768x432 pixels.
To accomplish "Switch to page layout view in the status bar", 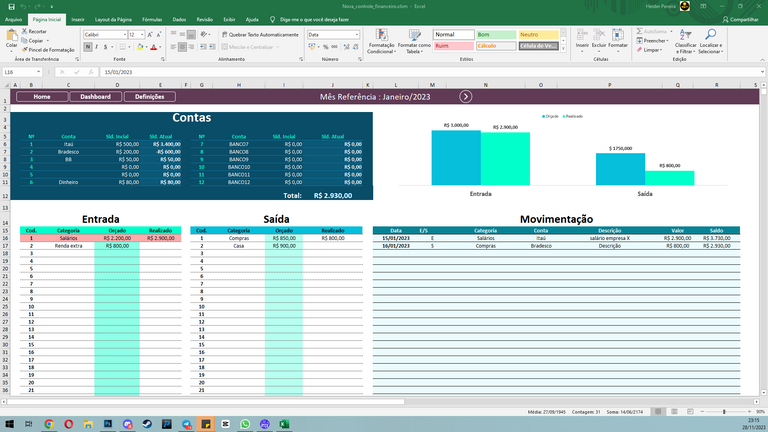I will pyautogui.click(x=674, y=412).
